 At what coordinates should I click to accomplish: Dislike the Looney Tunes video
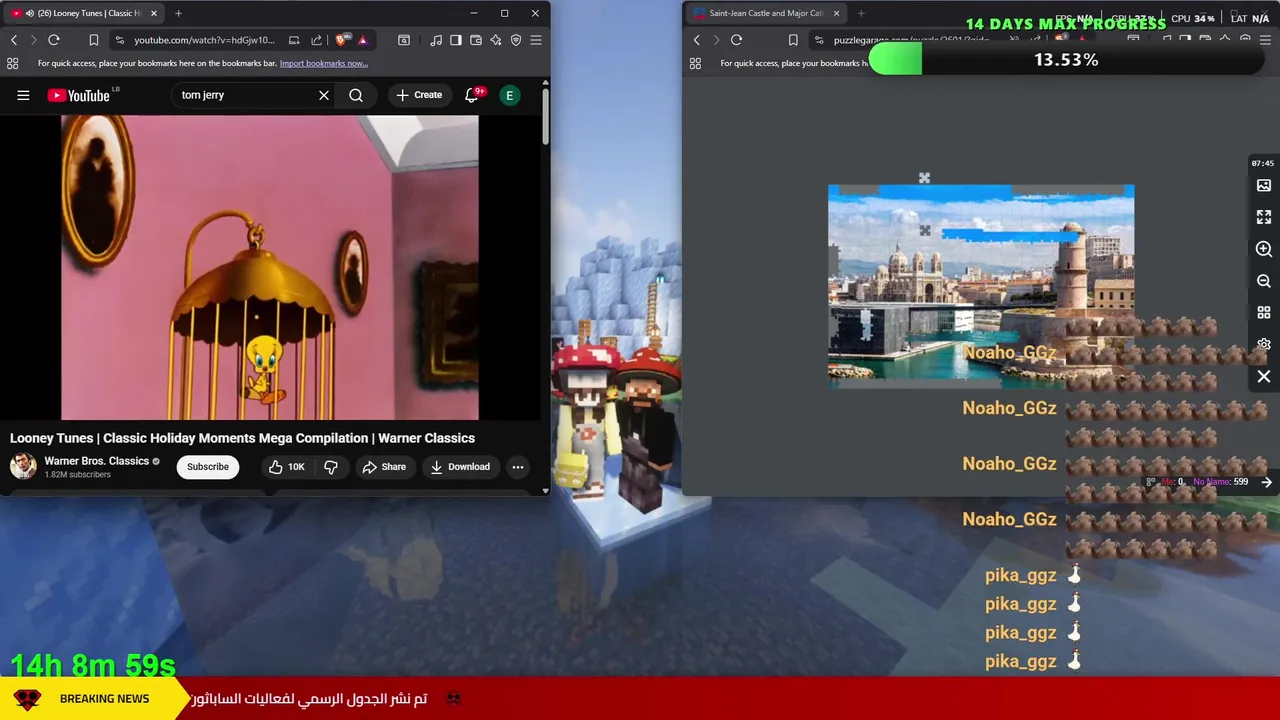[x=331, y=467]
